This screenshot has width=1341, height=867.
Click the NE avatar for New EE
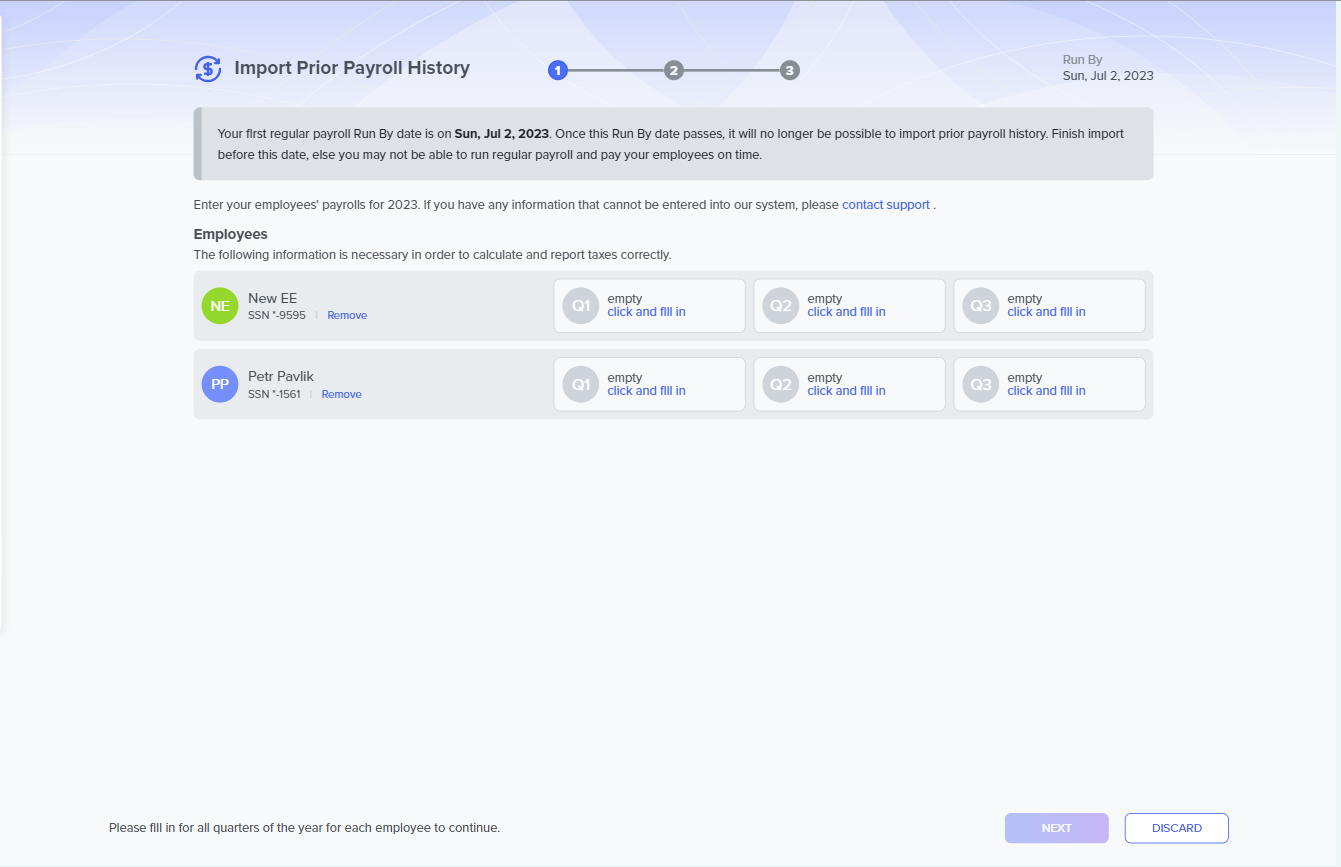click(x=220, y=306)
